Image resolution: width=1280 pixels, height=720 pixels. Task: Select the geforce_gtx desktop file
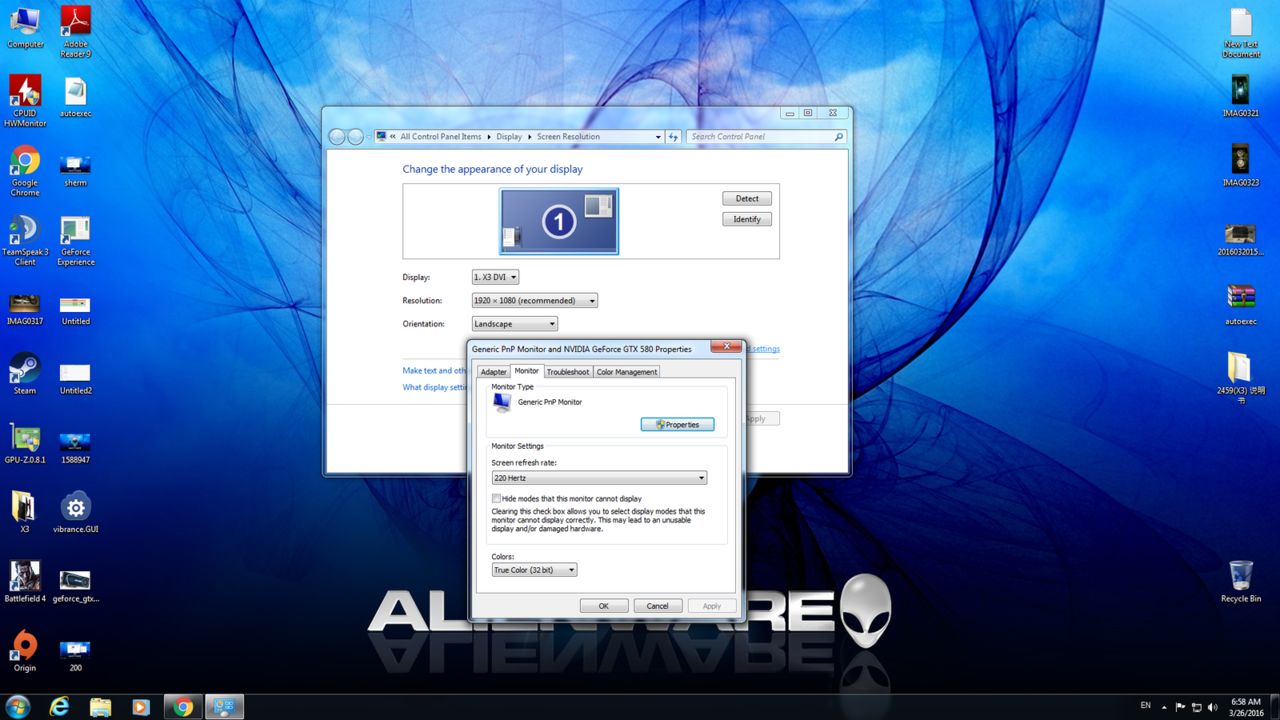[76, 586]
